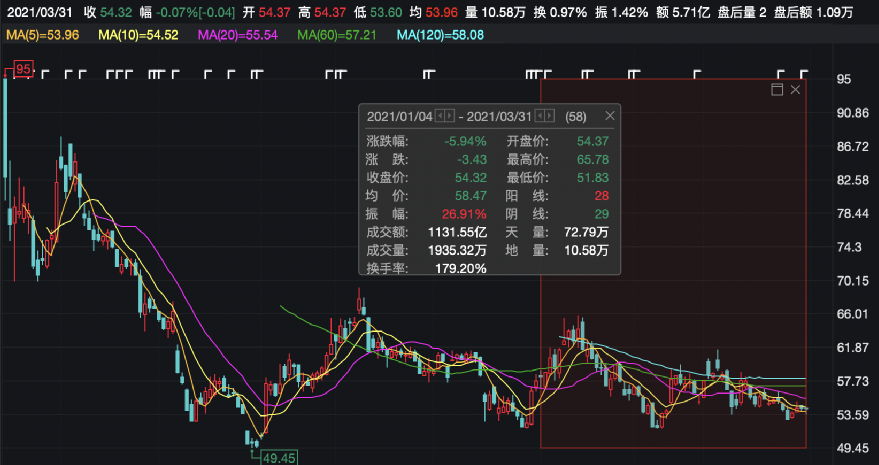The height and width of the screenshot is (465, 879).
Task: Click the 49.45 price axis label
Action: point(852,448)
